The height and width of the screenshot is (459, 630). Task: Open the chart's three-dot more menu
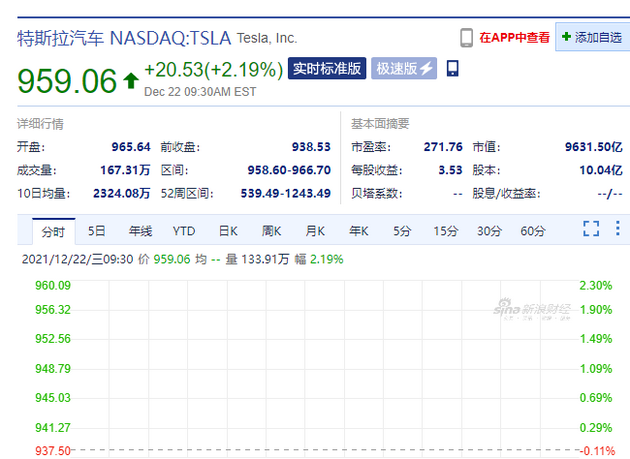tap(618, 228)
